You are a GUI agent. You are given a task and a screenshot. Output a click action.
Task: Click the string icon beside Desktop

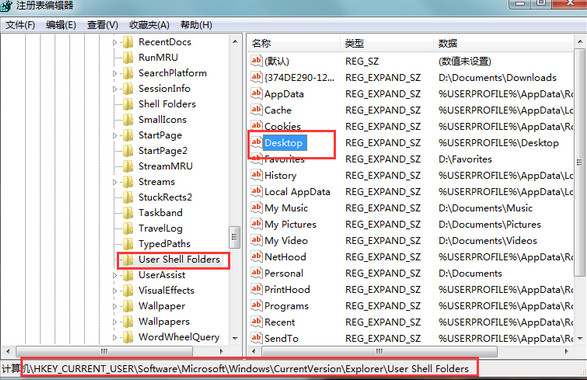[256, 142]
